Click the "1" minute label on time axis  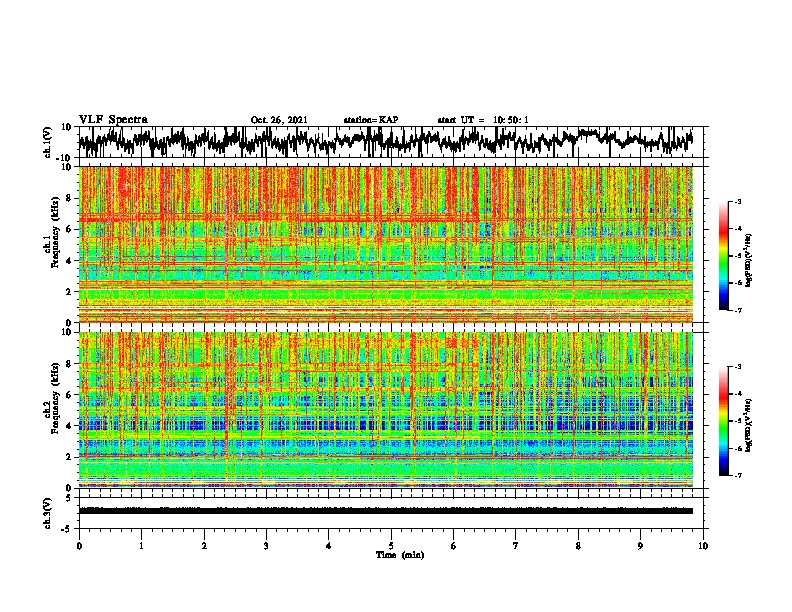coord(141,546)
